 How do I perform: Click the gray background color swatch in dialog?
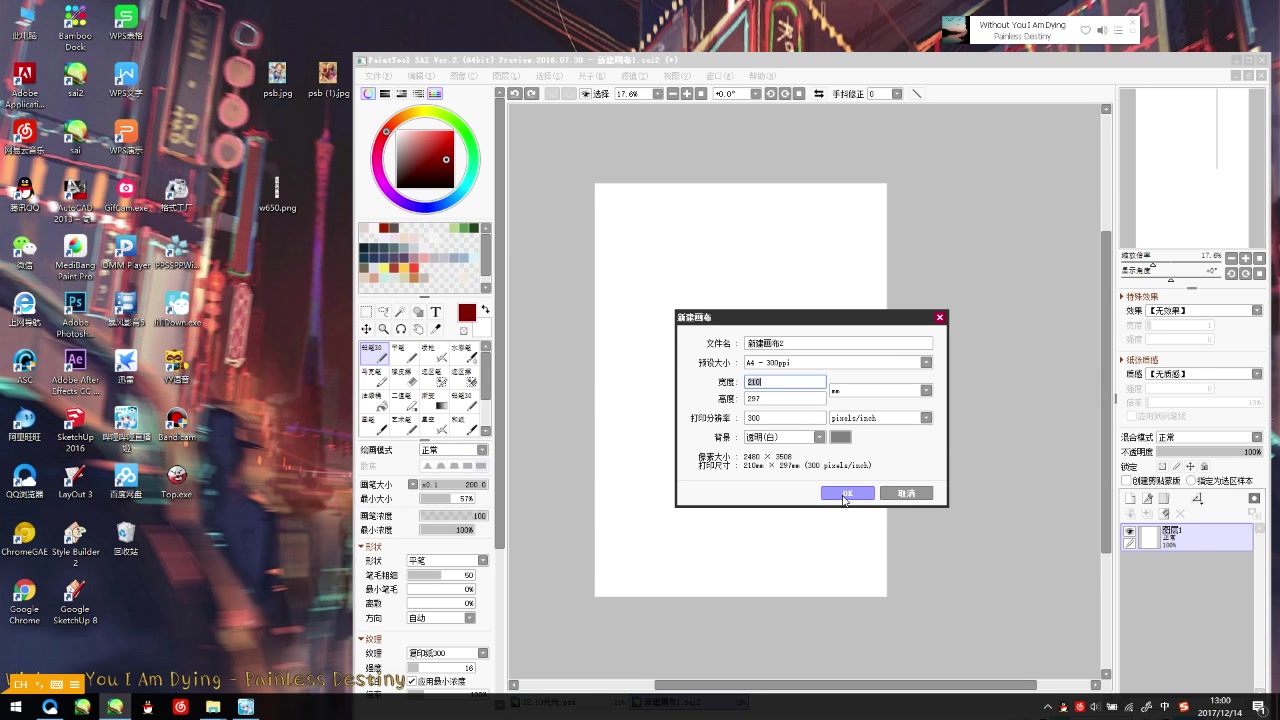pos(840,437)
